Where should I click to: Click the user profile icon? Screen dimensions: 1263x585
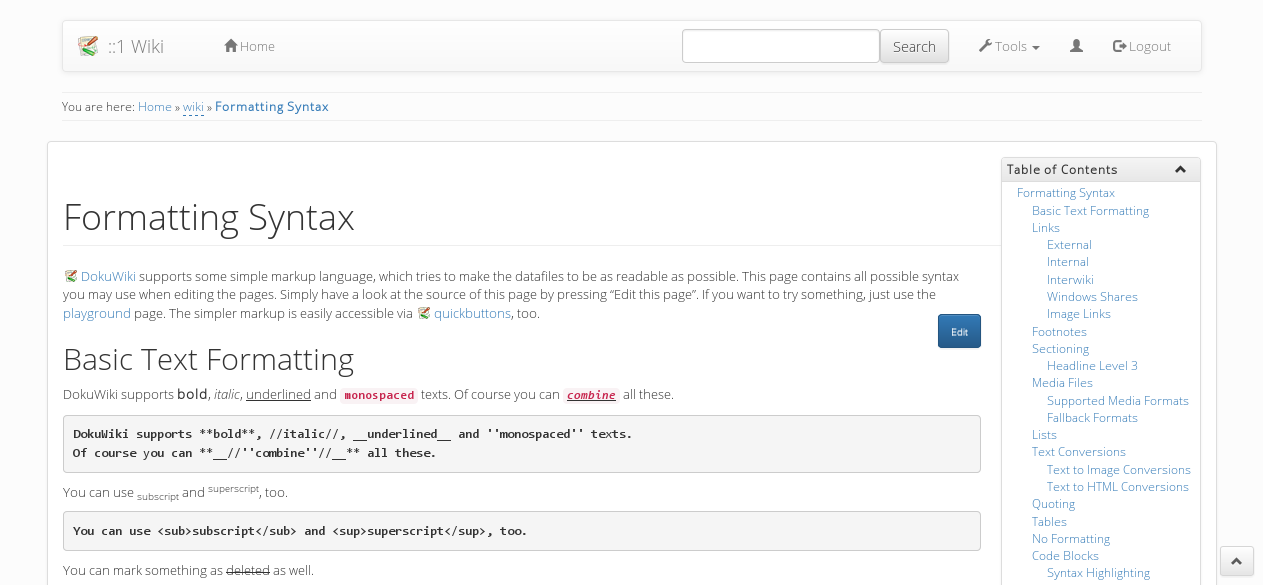click(x=1076, y=46)
